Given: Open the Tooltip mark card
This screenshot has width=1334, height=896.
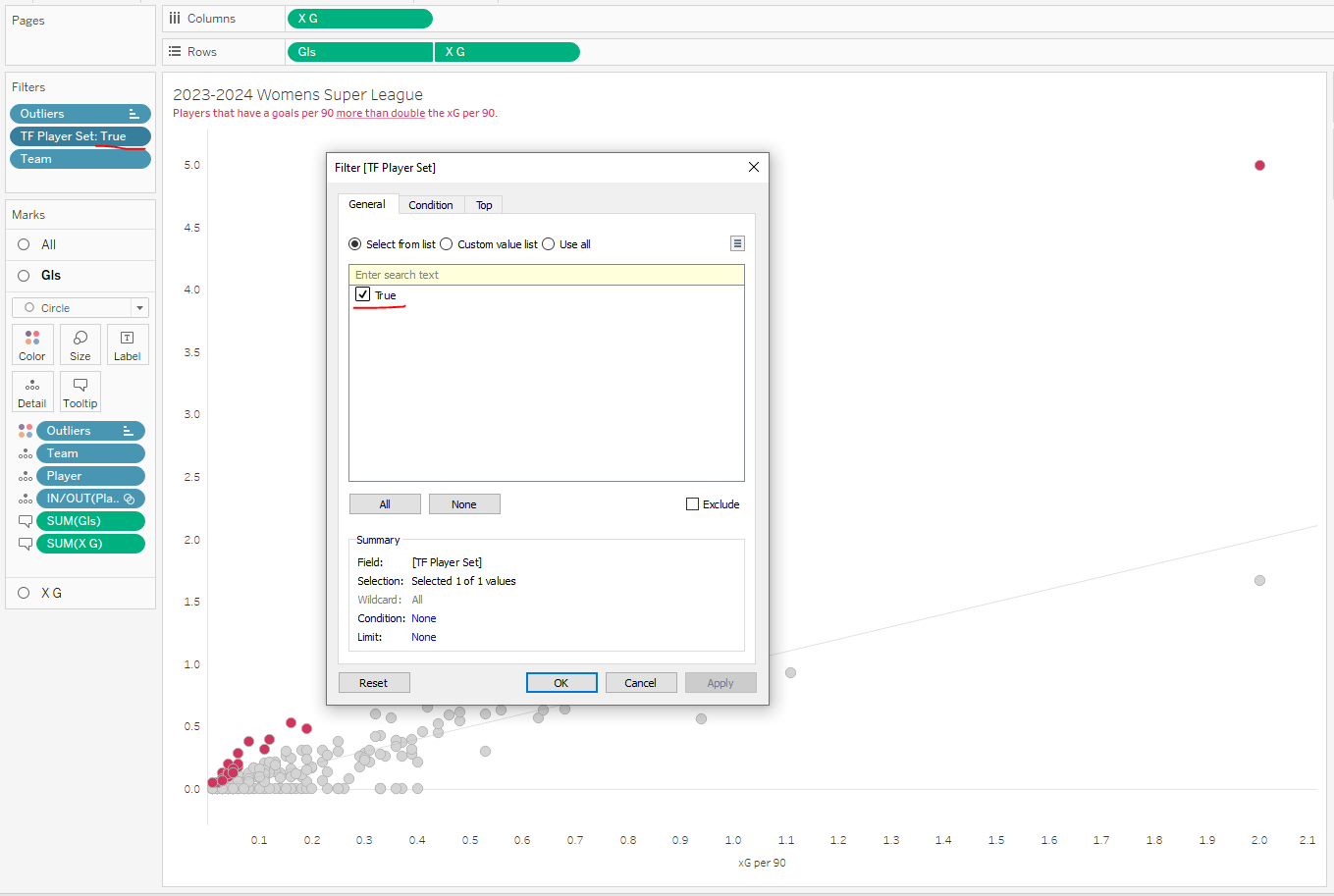Looking at the screenshot, I should (x=80, y=392).
